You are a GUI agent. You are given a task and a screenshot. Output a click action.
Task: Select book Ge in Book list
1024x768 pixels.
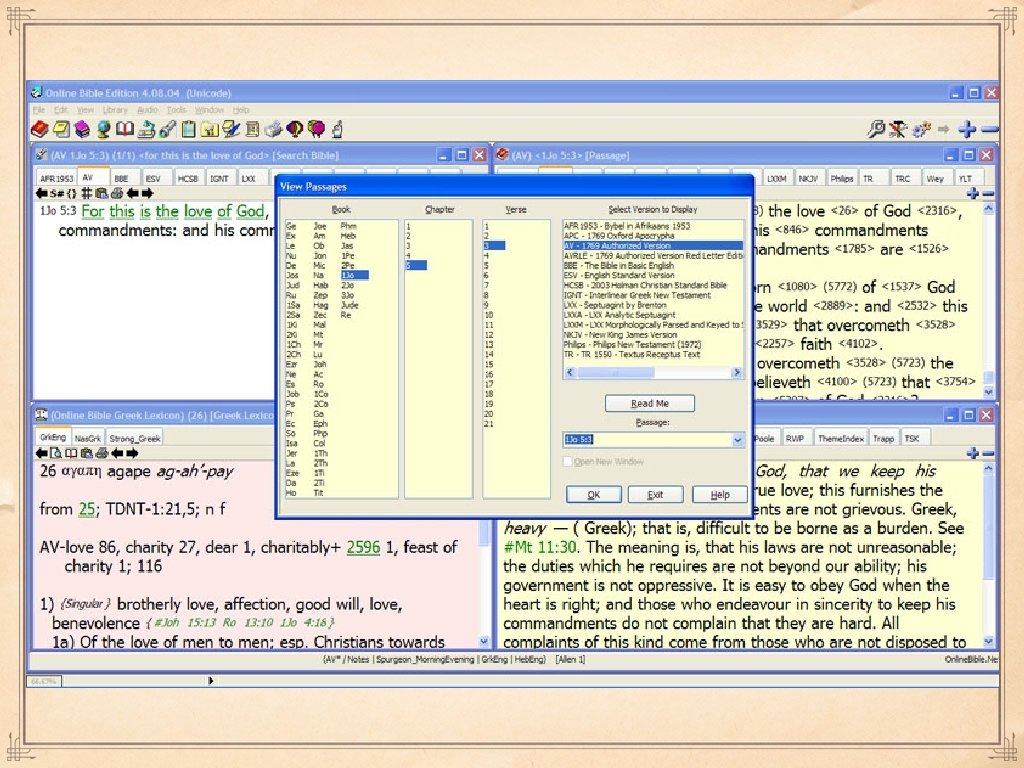[x=291, y=226]
